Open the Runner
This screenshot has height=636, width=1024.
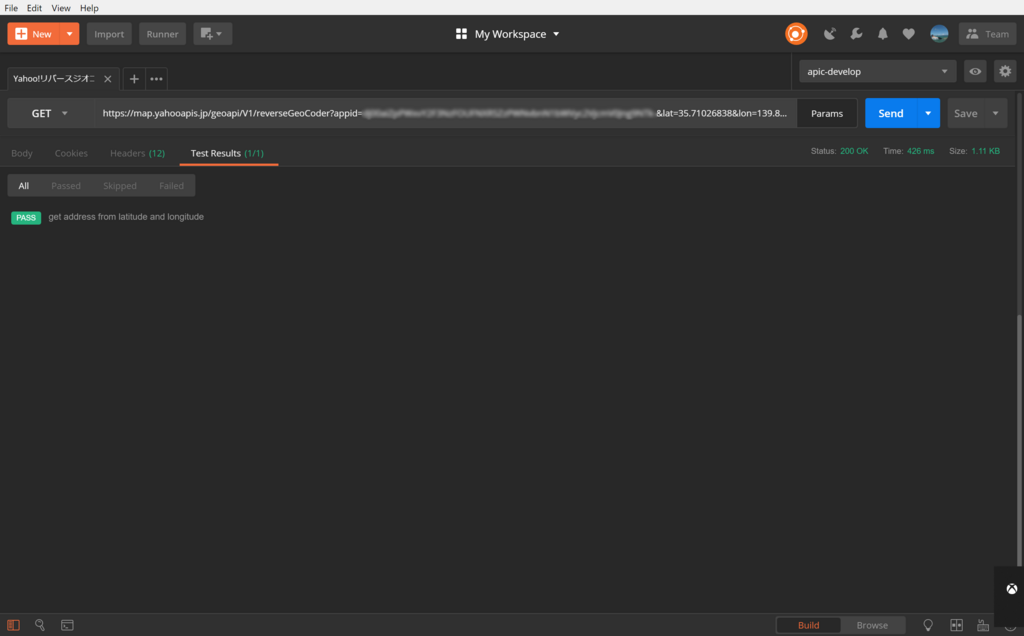click(162, 34)
